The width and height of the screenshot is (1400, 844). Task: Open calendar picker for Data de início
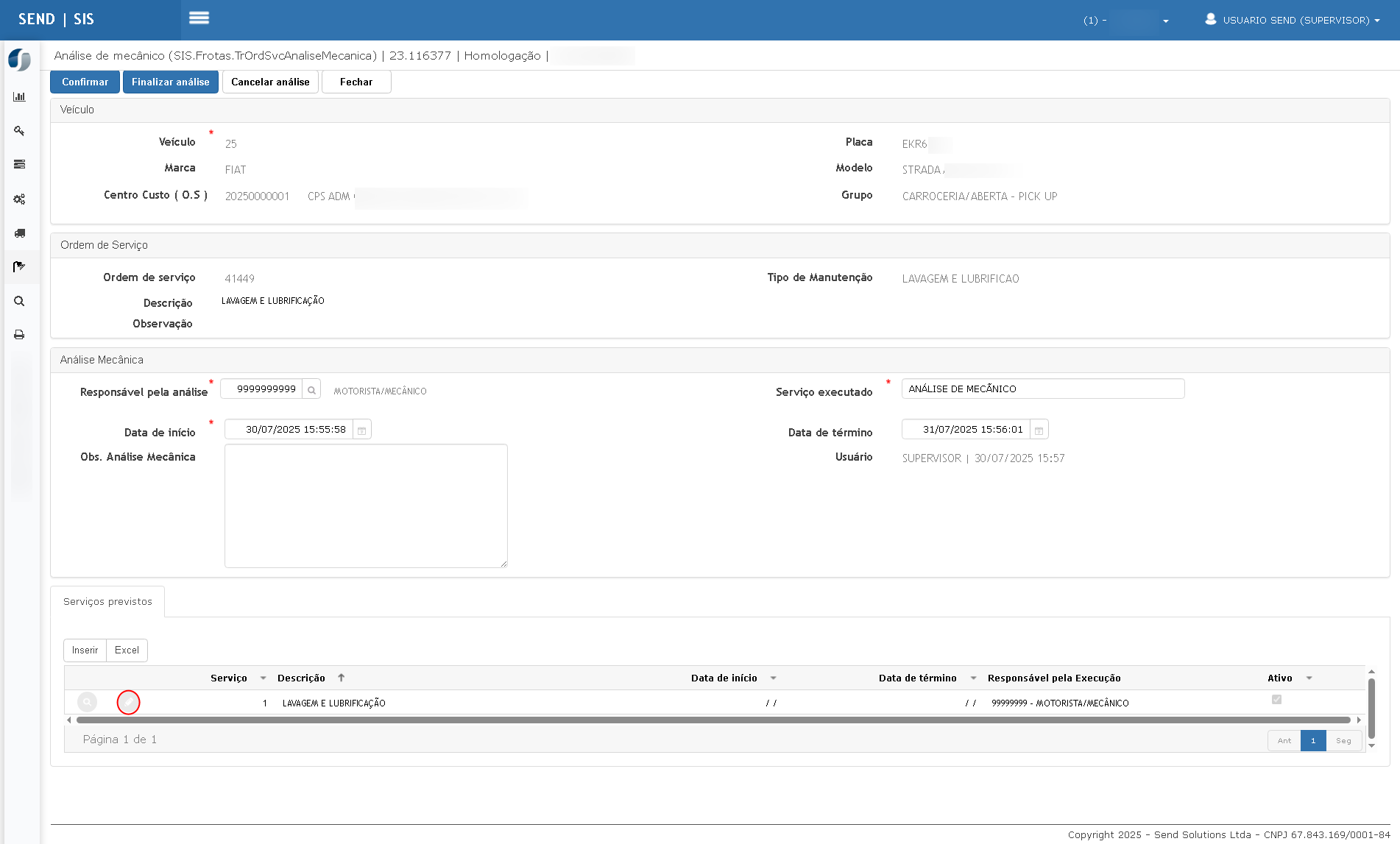click(x=362, y=430)
